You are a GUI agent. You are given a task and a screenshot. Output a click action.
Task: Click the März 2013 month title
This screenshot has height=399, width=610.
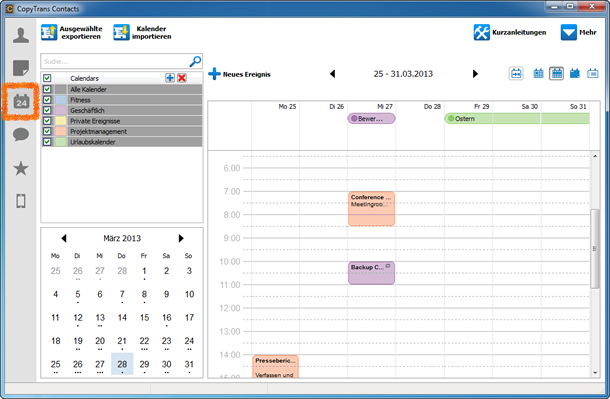click(x=122, y=238)
